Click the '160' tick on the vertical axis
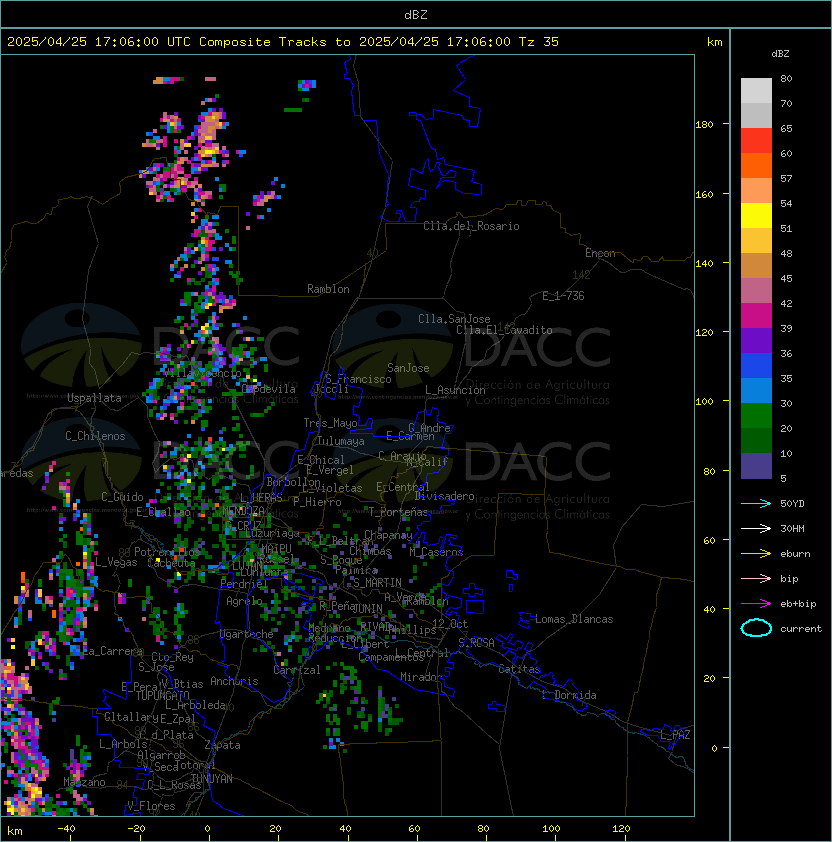832x842 pixels. [704, 194]
